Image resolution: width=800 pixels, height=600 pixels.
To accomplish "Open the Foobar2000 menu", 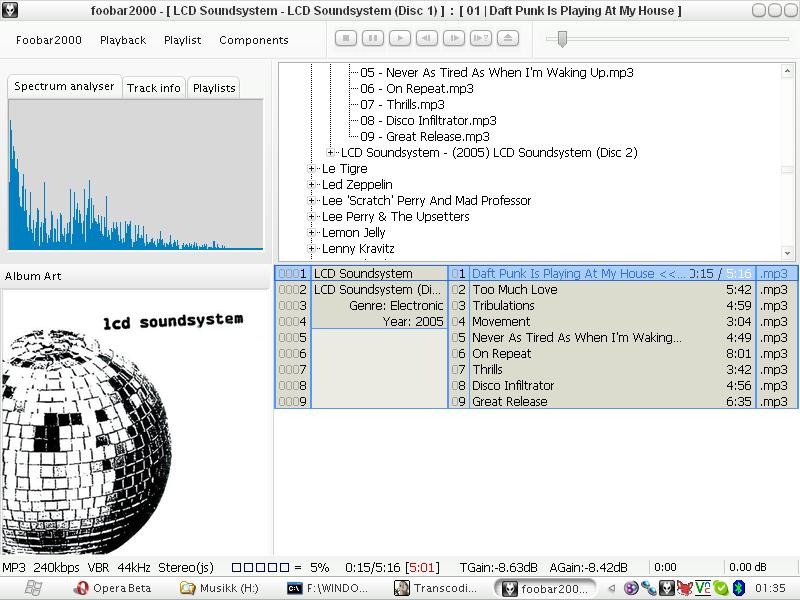I will (x=48, y=40).
